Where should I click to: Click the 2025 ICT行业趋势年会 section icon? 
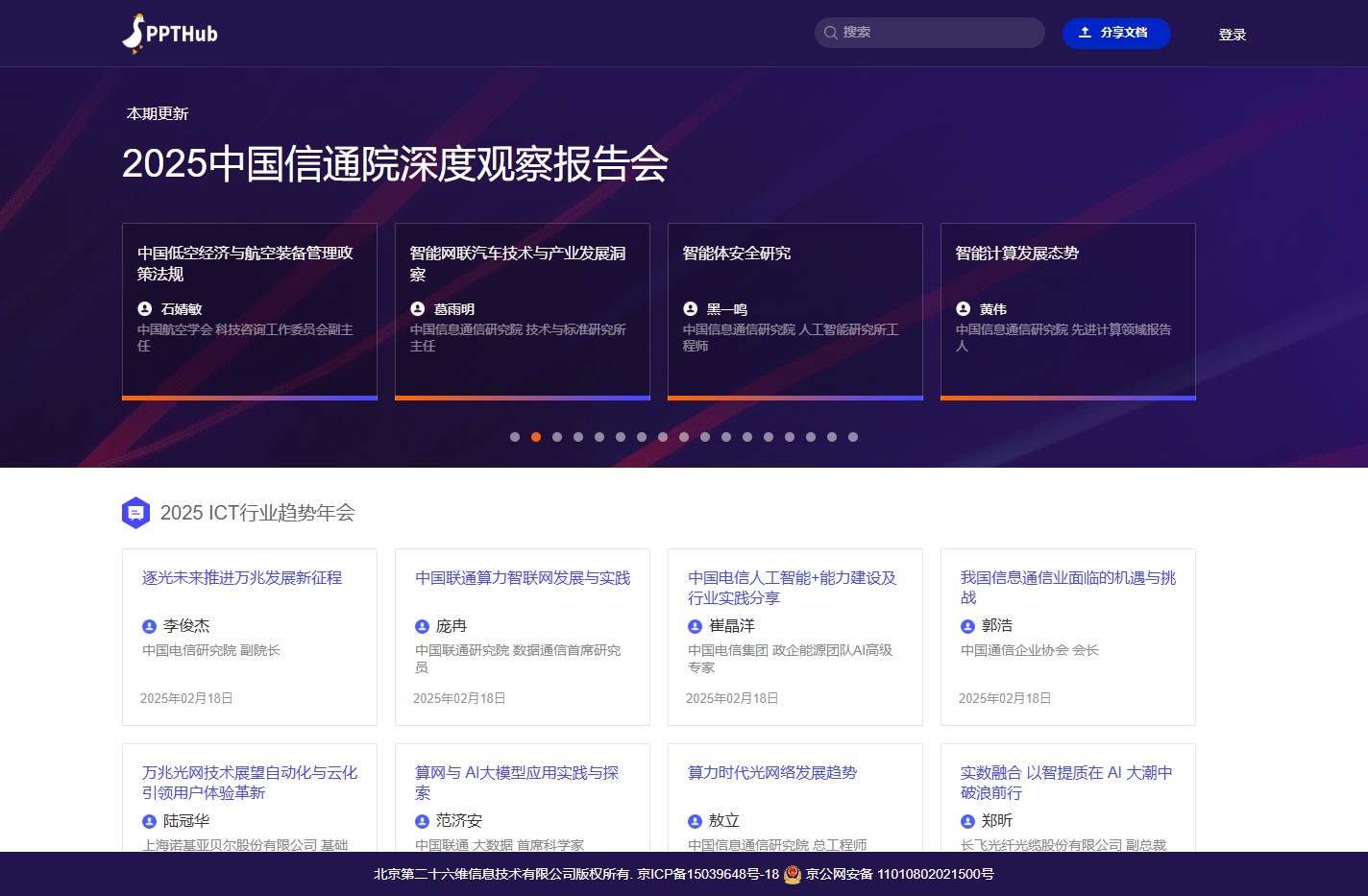pos(136,513)
